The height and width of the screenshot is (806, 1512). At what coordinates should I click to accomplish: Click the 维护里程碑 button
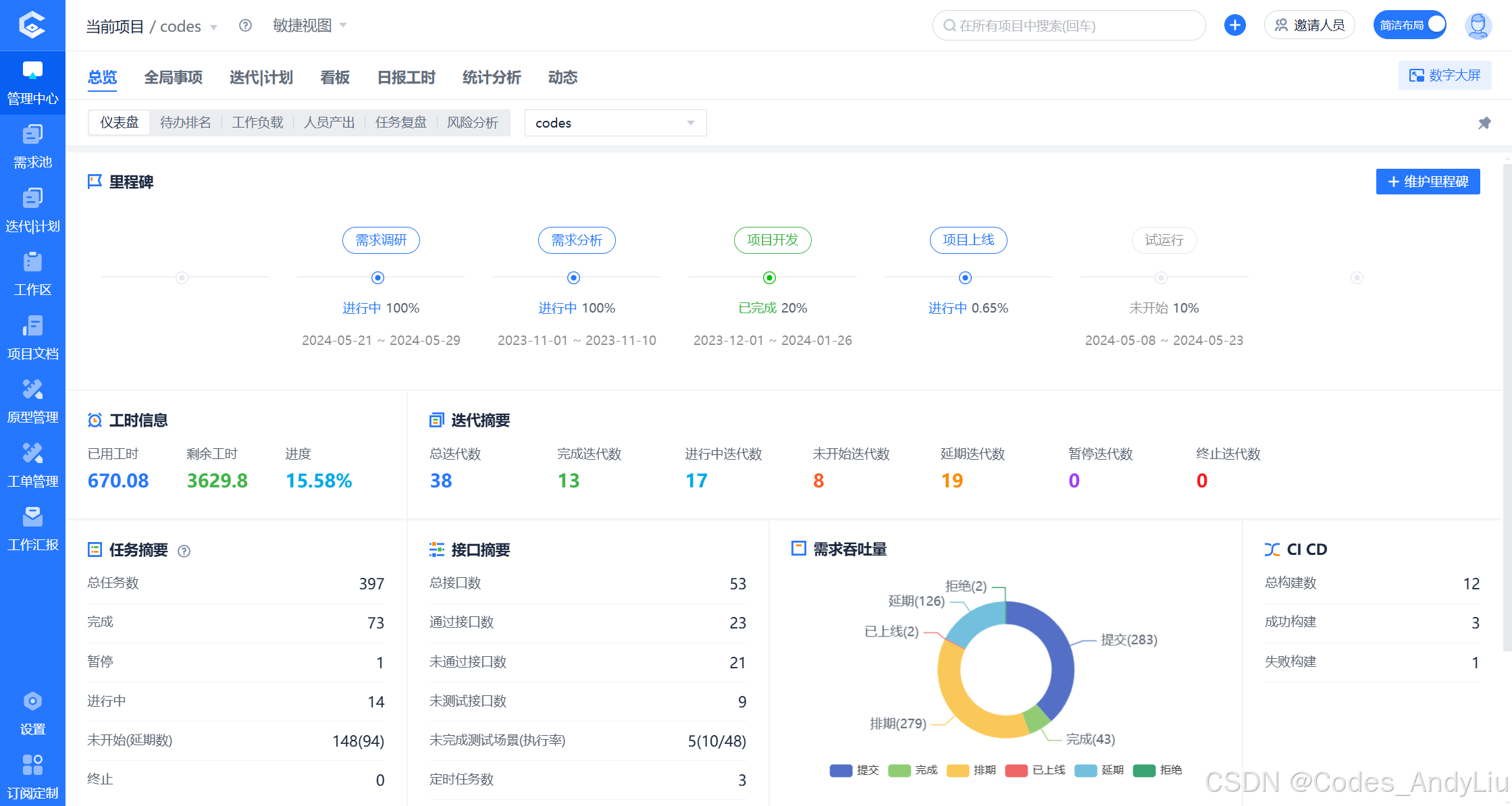pos(1428,182)
